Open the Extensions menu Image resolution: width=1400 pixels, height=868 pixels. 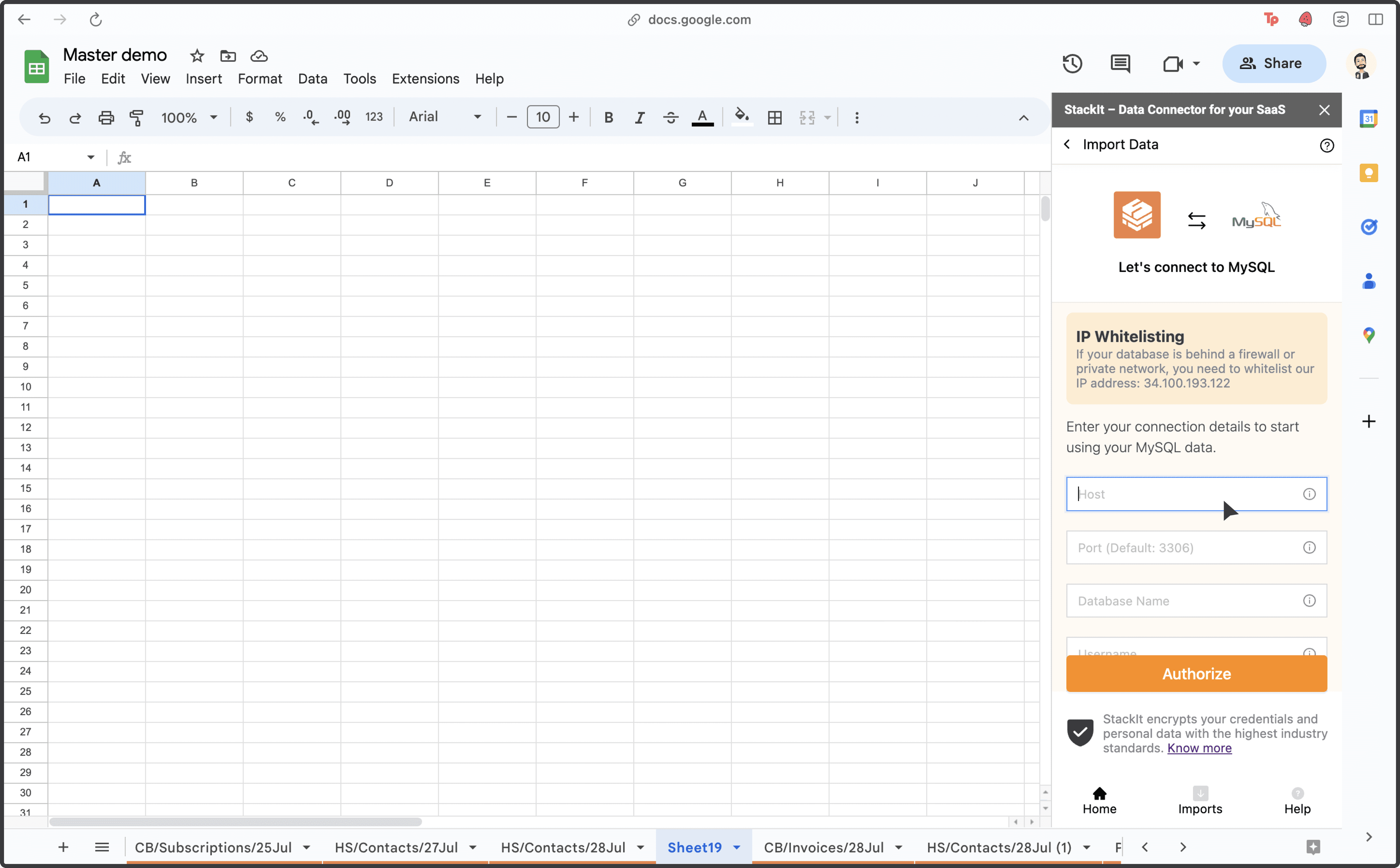[x=425, y=79]
